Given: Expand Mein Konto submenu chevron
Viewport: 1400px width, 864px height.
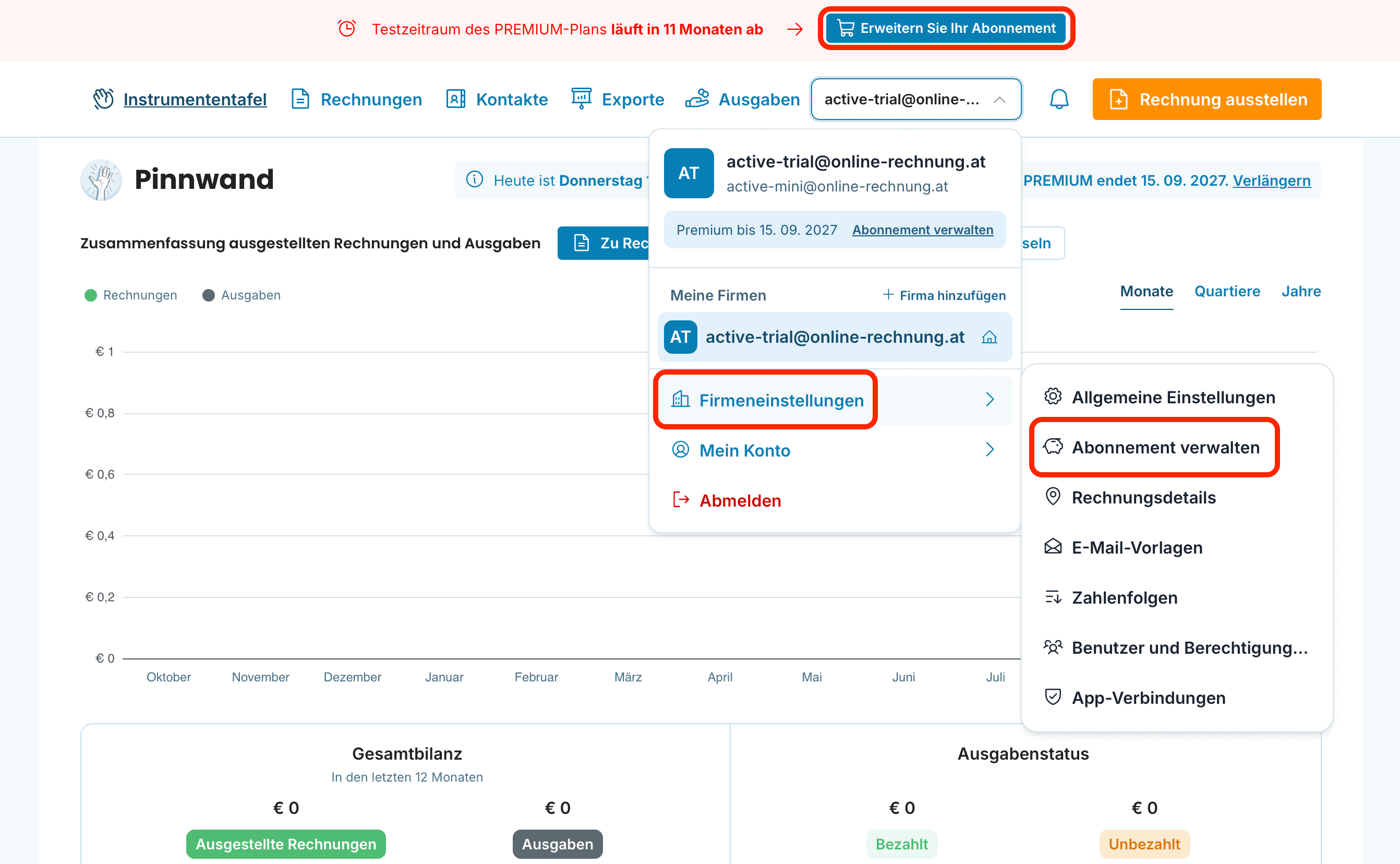Looking at the screenshot, I should click(990, 450).
